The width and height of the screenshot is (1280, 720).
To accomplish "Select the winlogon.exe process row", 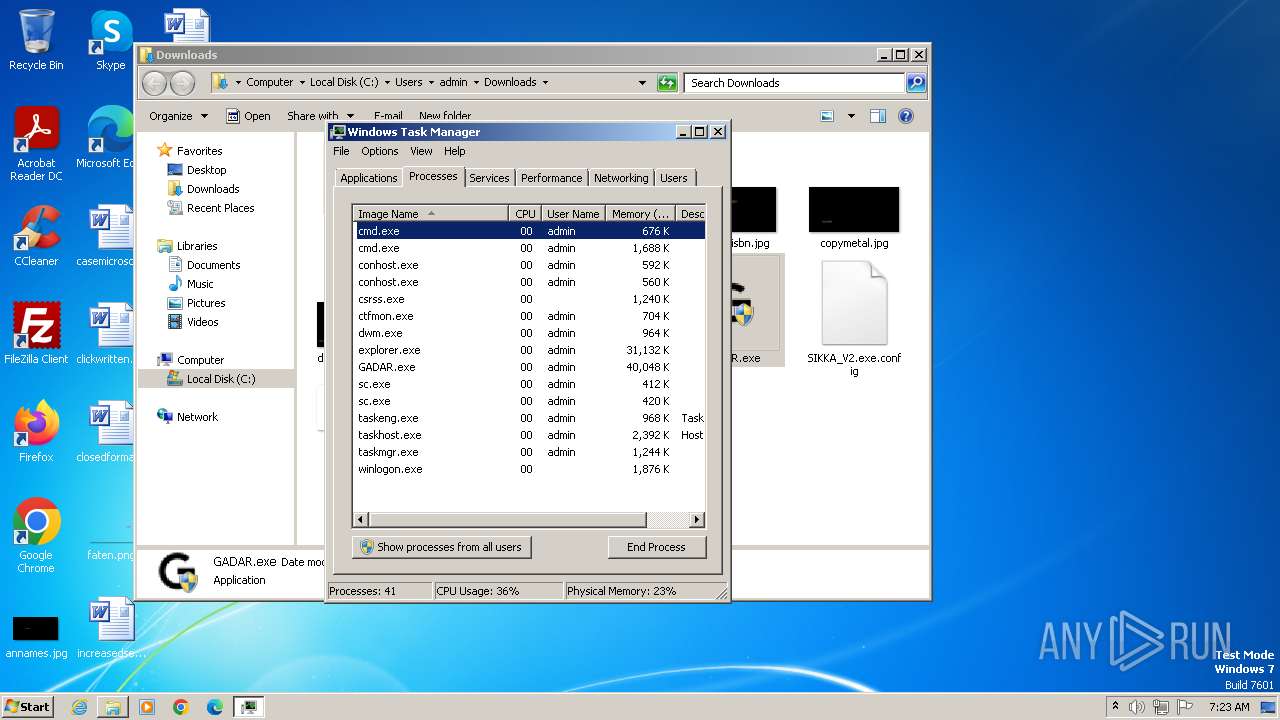I will 530,469.
